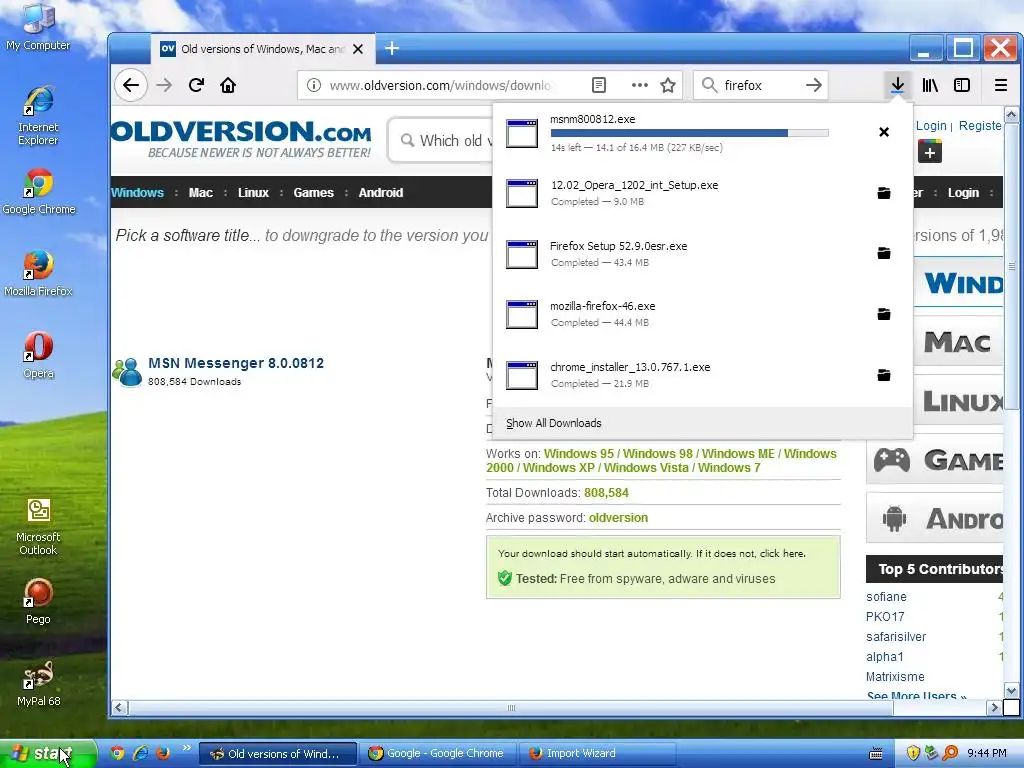Open the Firefox home page icon

click(228, 85)
